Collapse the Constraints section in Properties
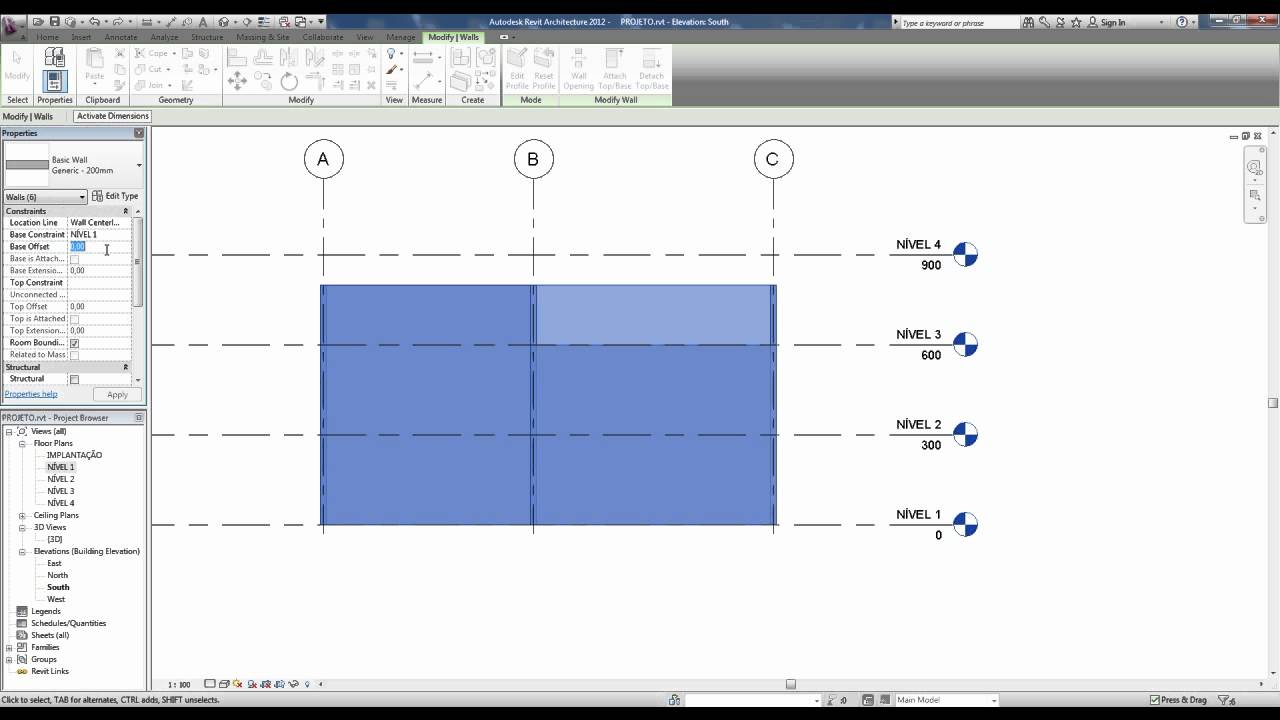The image size is (1280, 720). (x=126, y=211)
